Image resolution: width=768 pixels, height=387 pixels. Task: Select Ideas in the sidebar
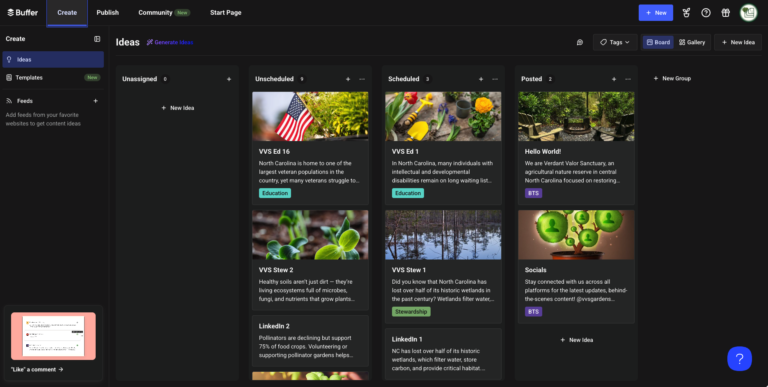point(53,59)
